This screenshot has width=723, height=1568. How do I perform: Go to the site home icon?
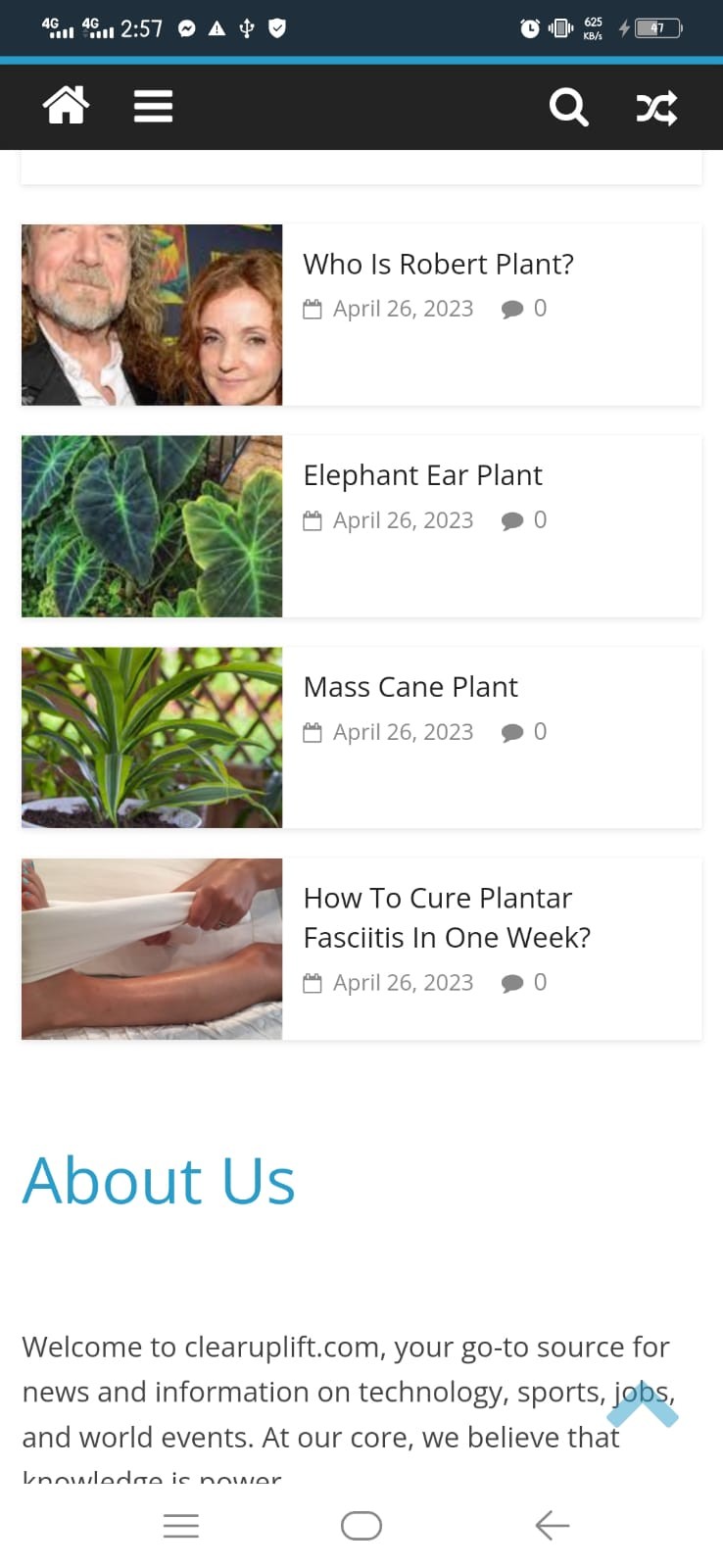66,106
